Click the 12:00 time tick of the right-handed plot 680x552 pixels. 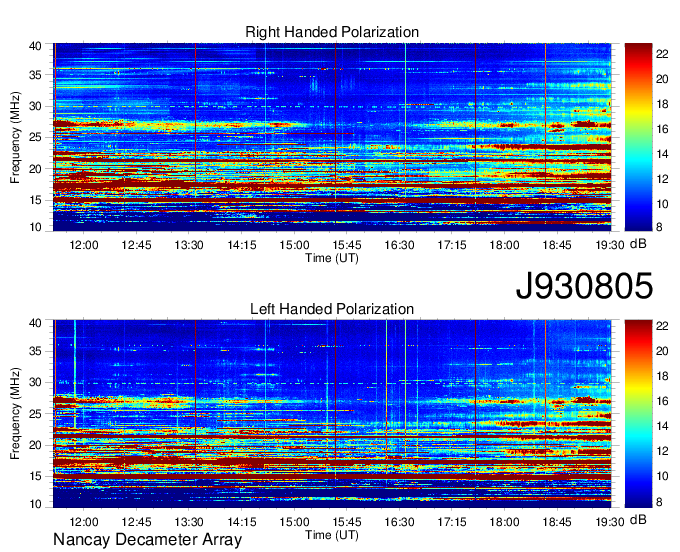84,245
